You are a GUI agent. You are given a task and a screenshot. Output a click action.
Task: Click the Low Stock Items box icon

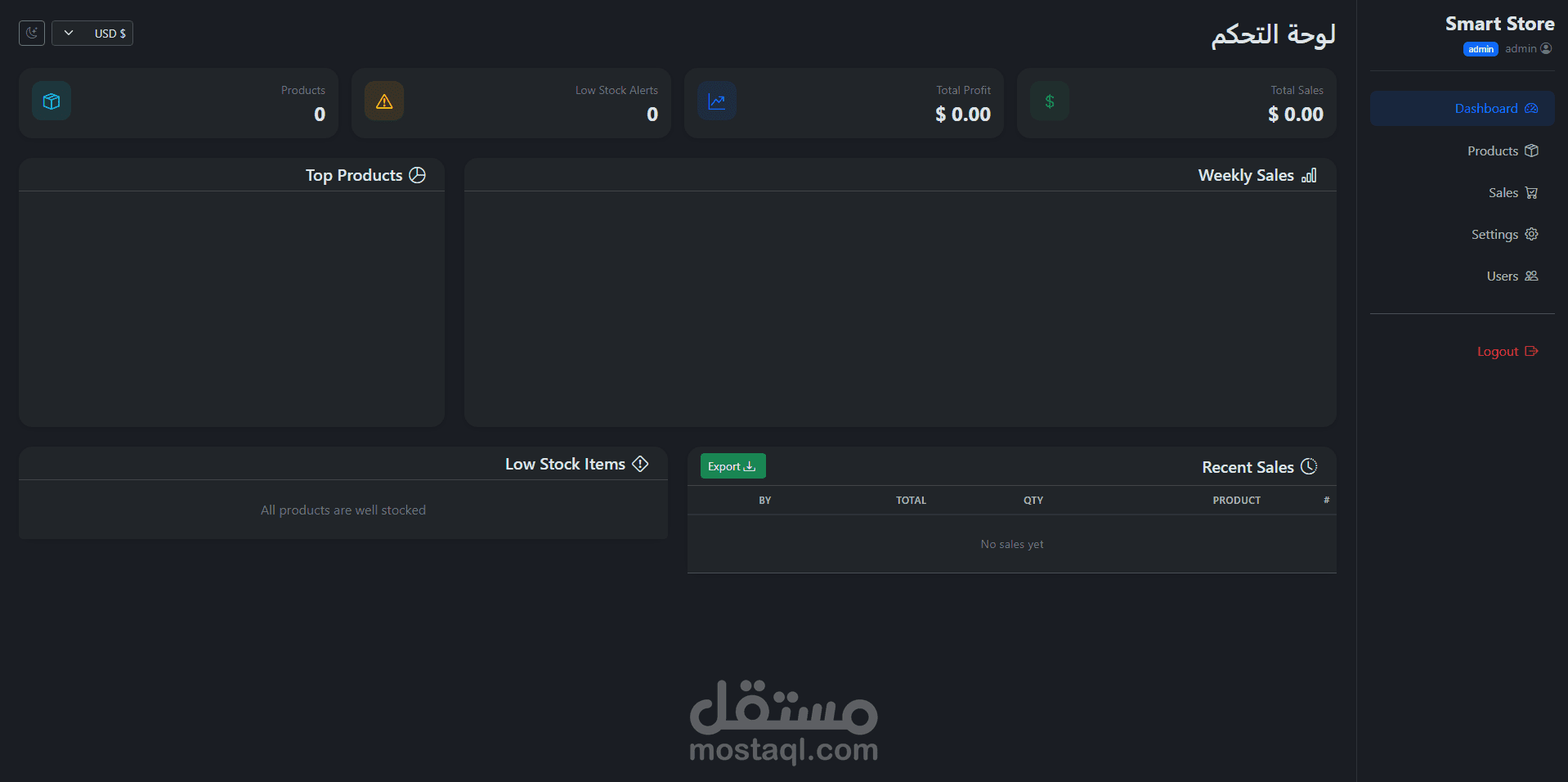640,463
